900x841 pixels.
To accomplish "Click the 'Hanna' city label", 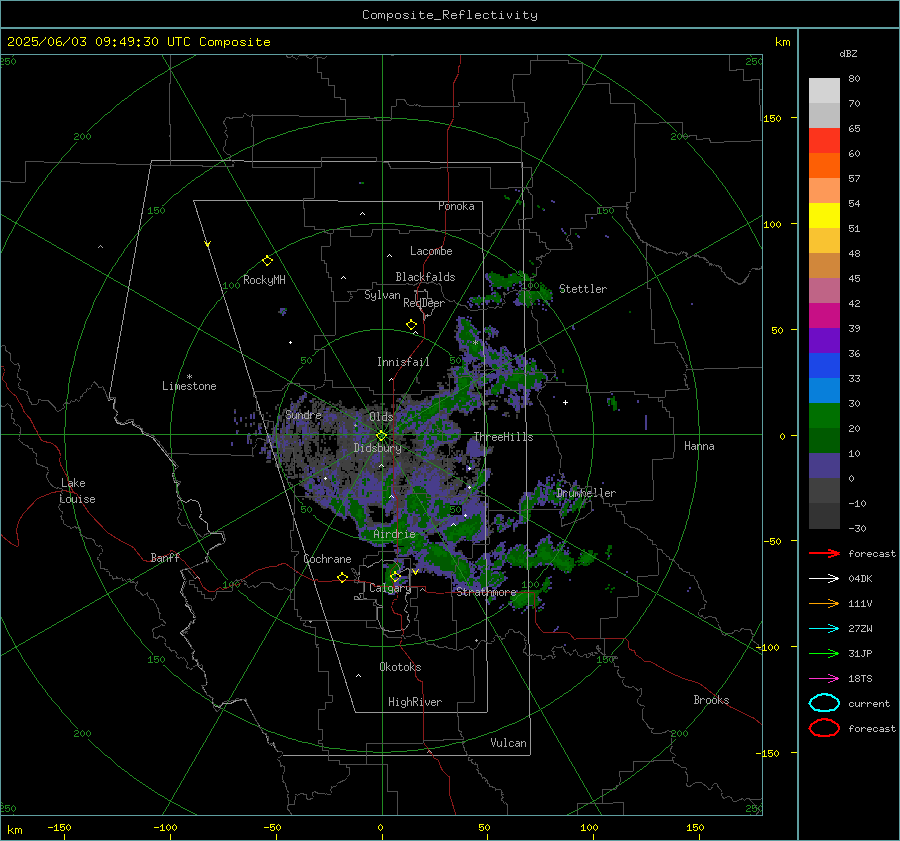I will (x=699, y=446).
